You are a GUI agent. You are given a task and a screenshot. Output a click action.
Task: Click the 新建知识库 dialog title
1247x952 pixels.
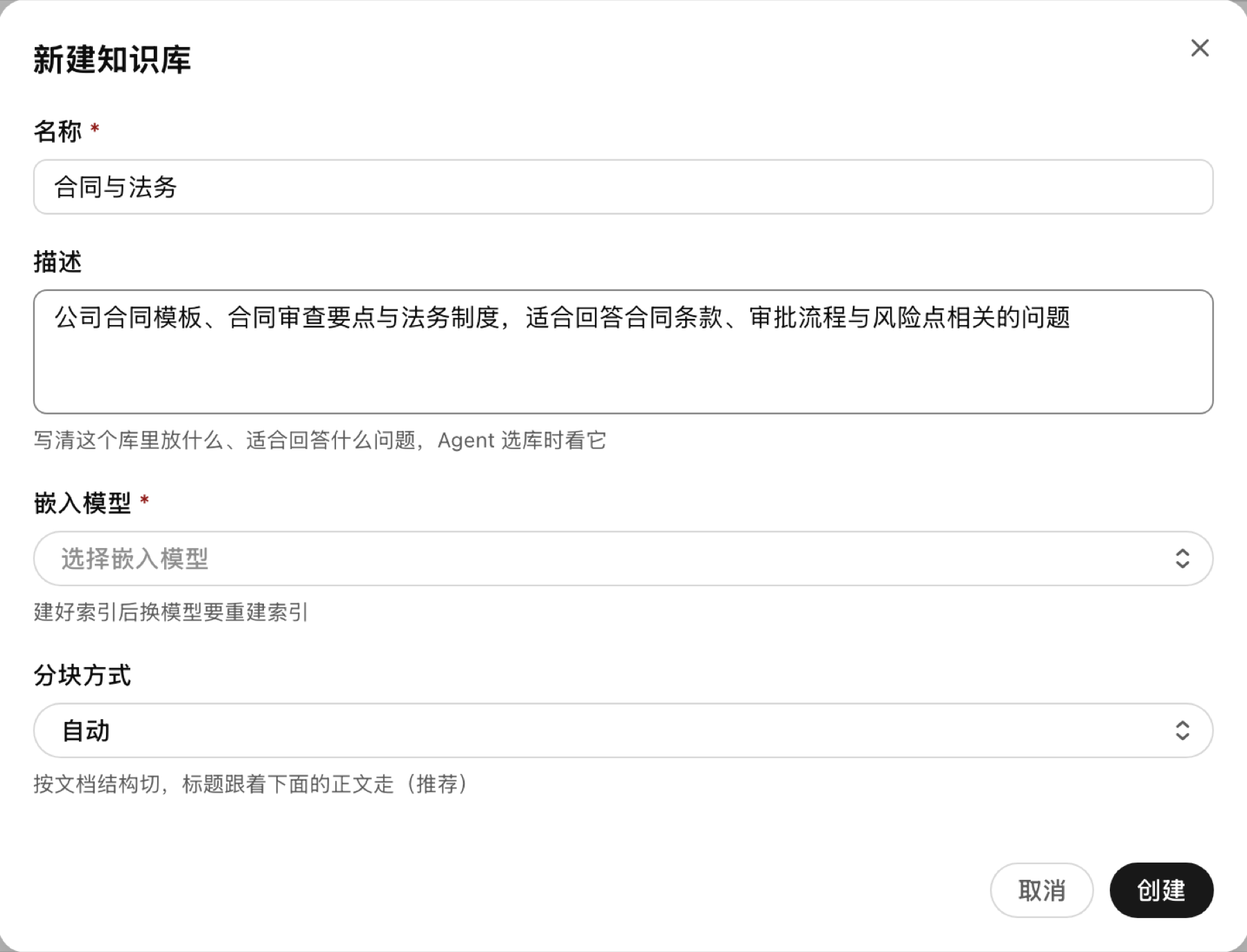[112, 60]
